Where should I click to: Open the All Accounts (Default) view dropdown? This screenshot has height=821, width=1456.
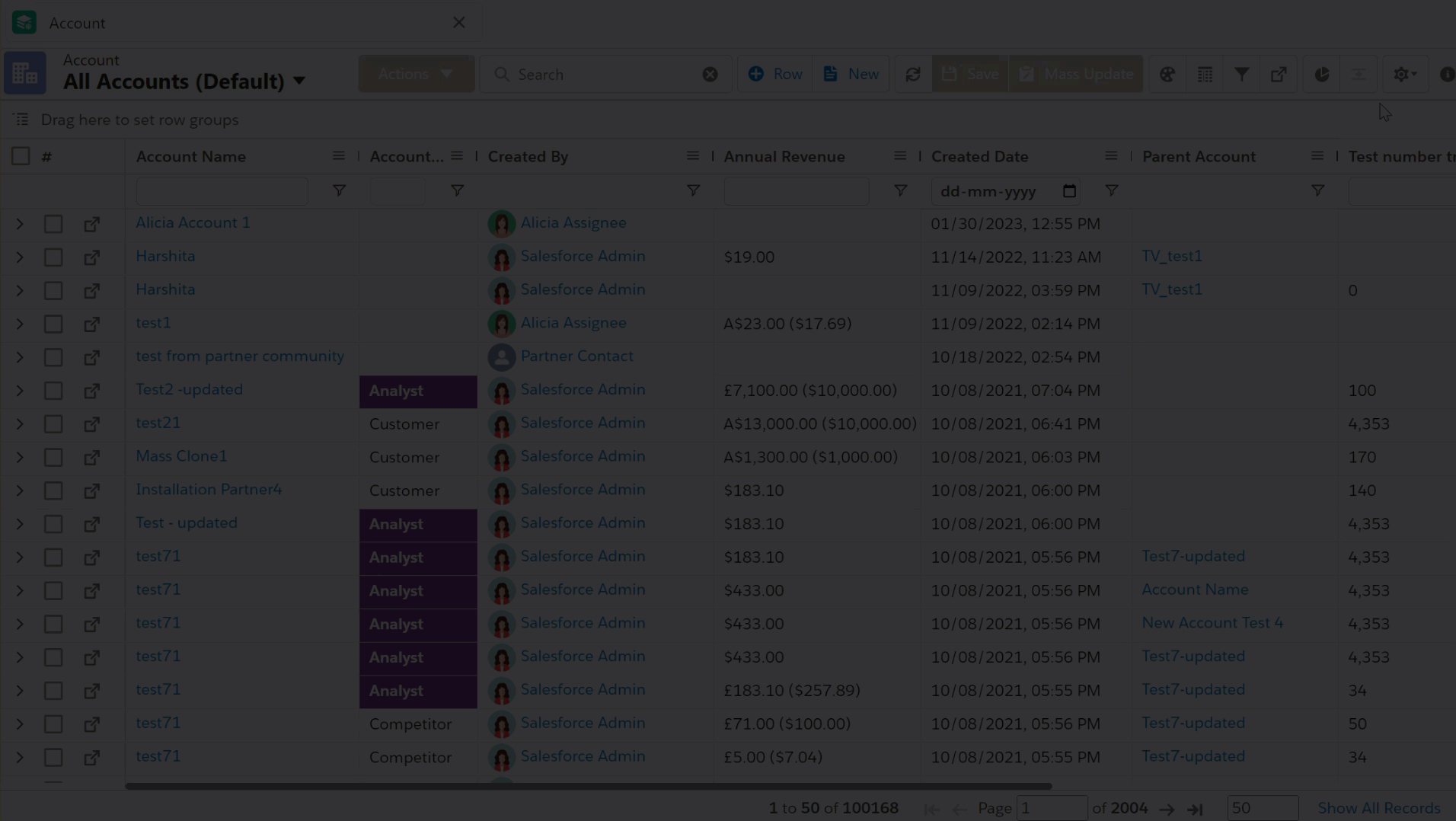tap(299, 81)
